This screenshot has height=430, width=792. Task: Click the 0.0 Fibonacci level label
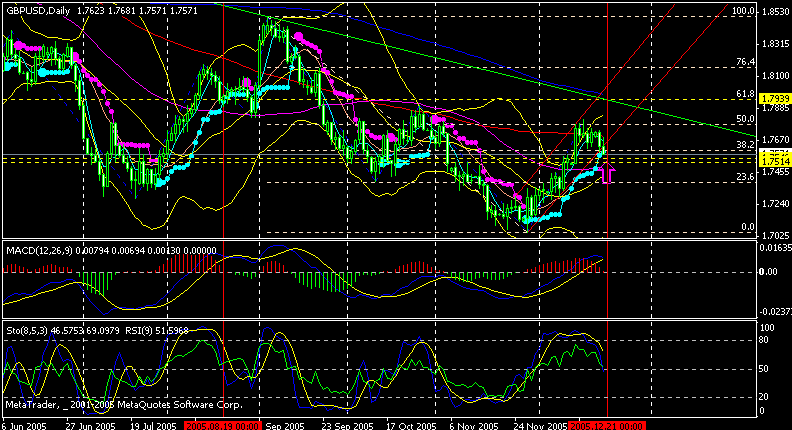pos(747,227)
